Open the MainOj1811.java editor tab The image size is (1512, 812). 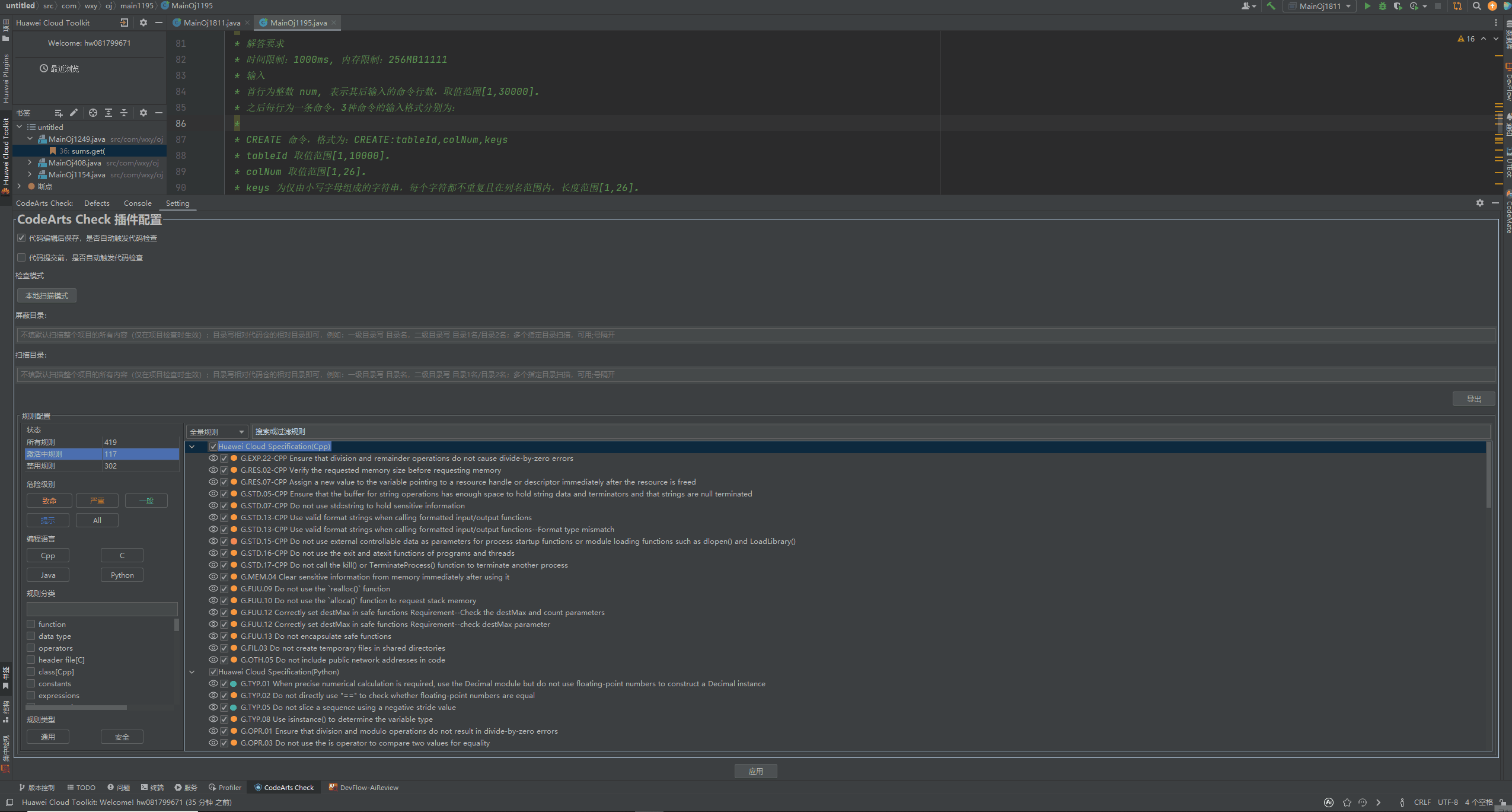[211, 23]
